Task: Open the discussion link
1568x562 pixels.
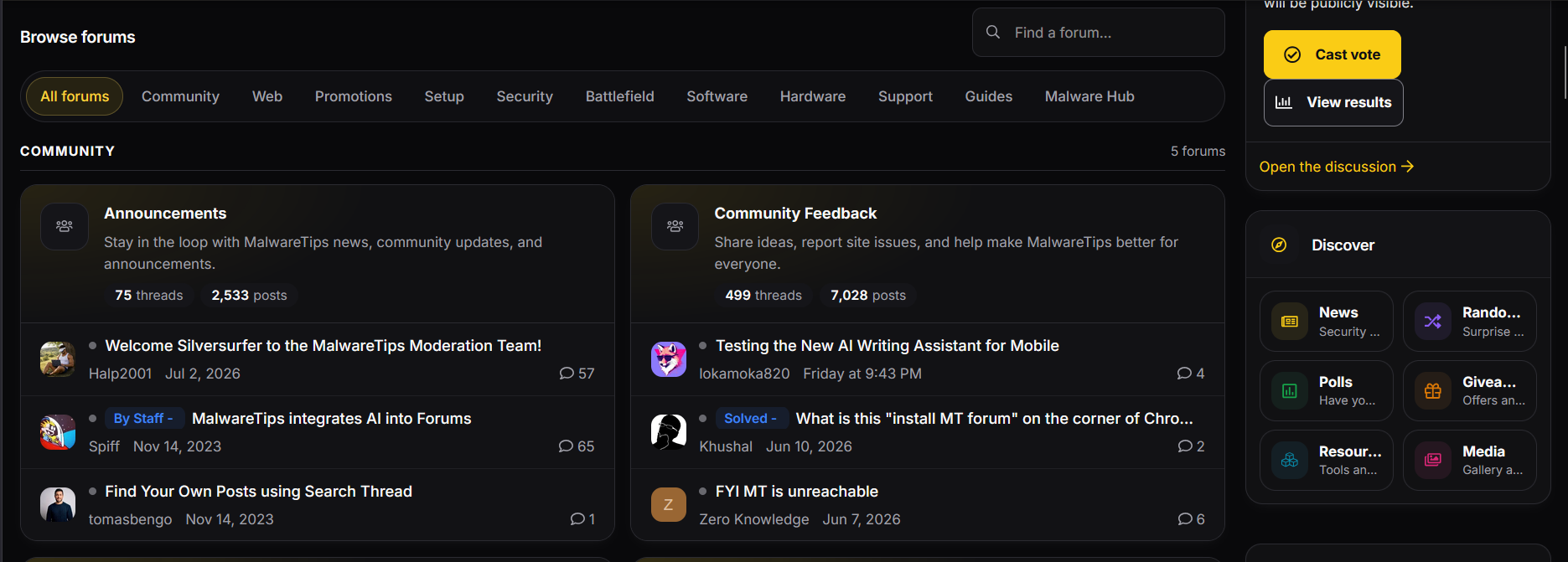Action: pos(1337,167)
